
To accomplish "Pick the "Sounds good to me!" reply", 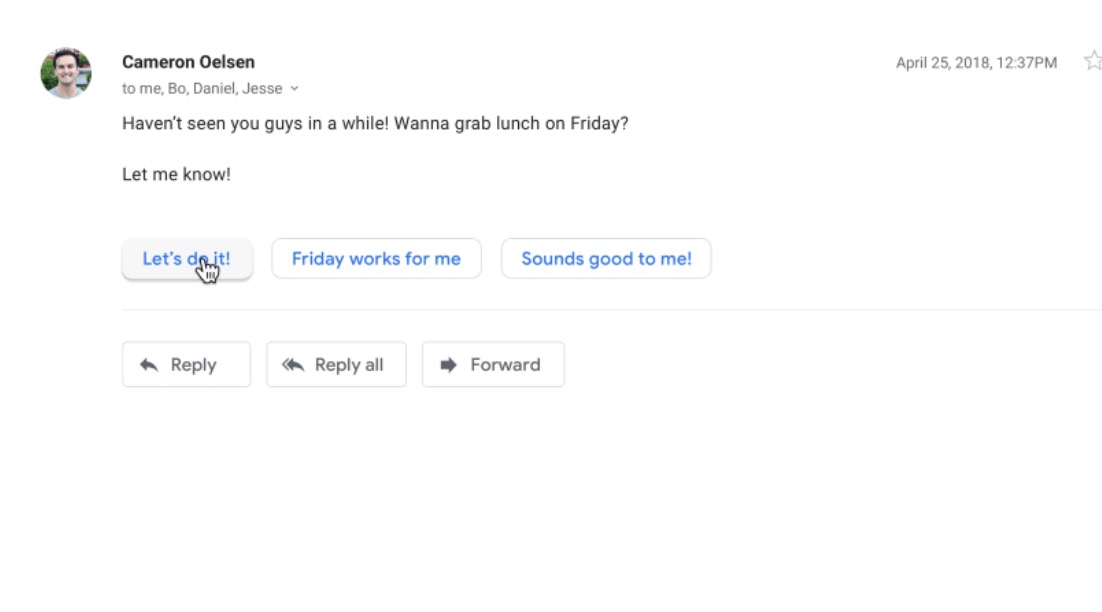I will (x=606, y=259).
